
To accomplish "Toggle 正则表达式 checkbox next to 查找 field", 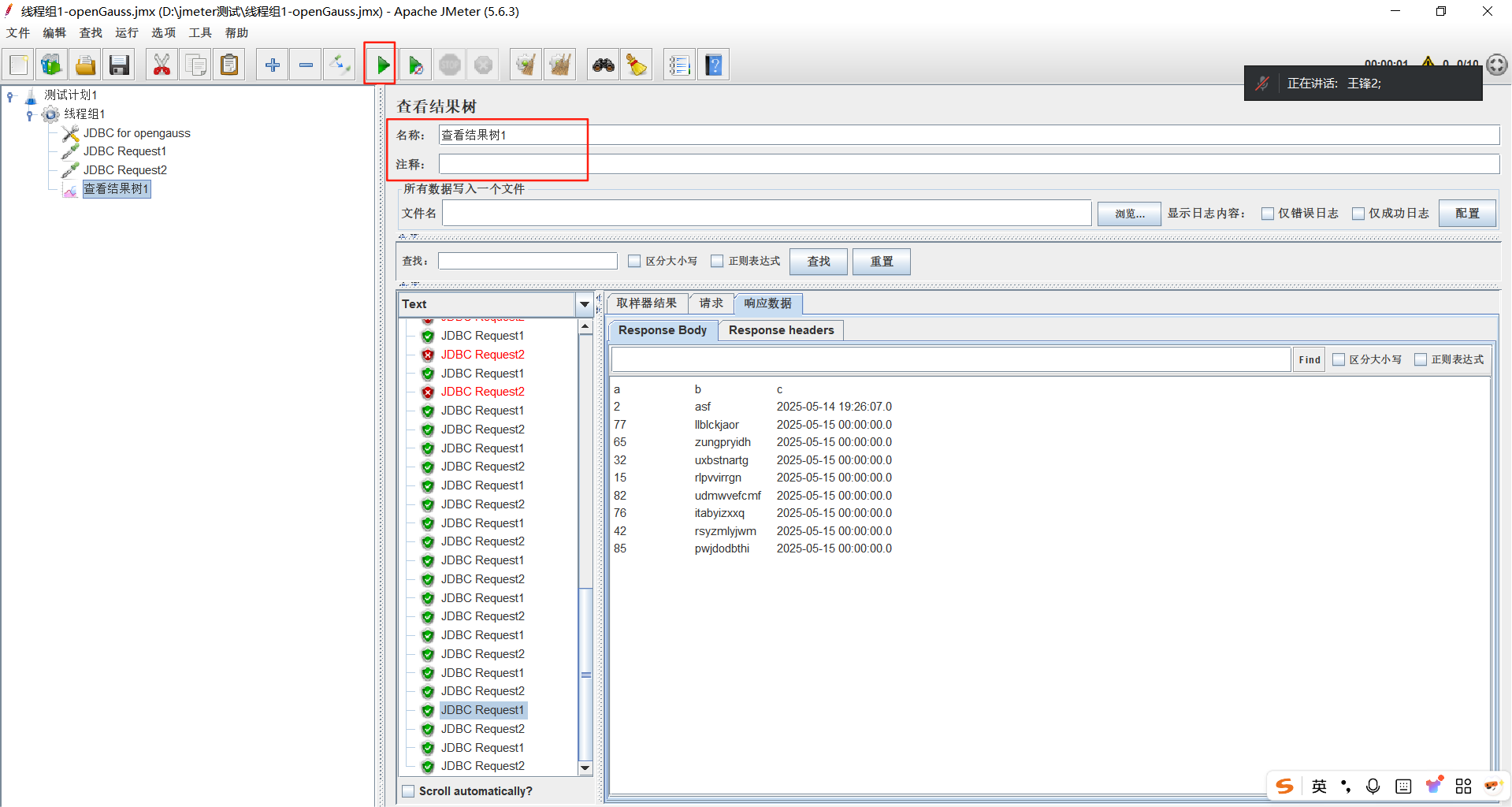I will coord(717,261).
